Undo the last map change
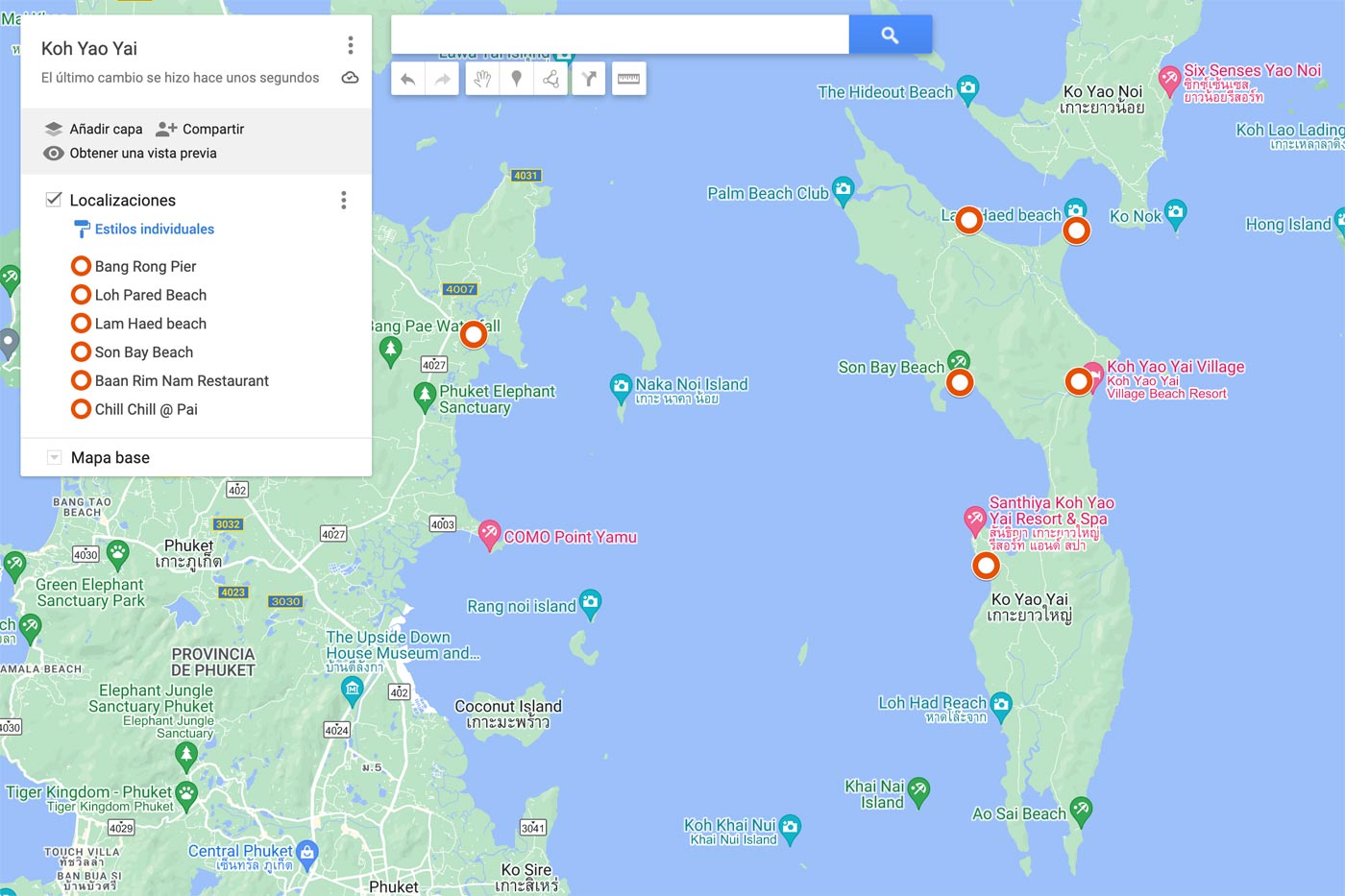 click(x=407, y=78)
